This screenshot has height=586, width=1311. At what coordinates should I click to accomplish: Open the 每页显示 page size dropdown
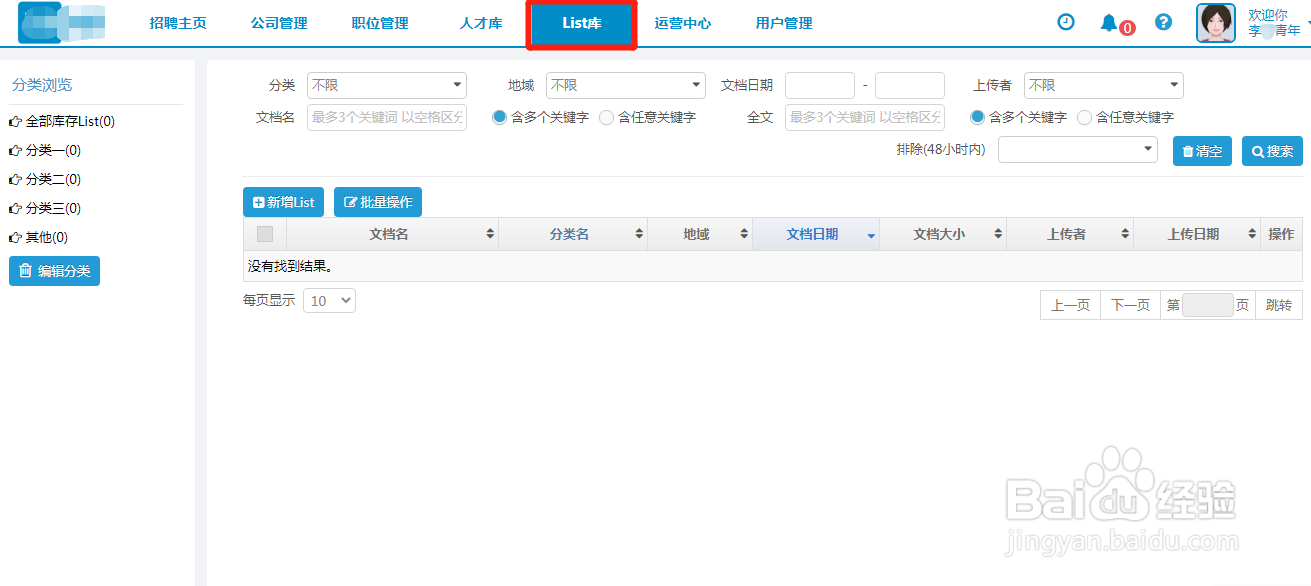329,300
